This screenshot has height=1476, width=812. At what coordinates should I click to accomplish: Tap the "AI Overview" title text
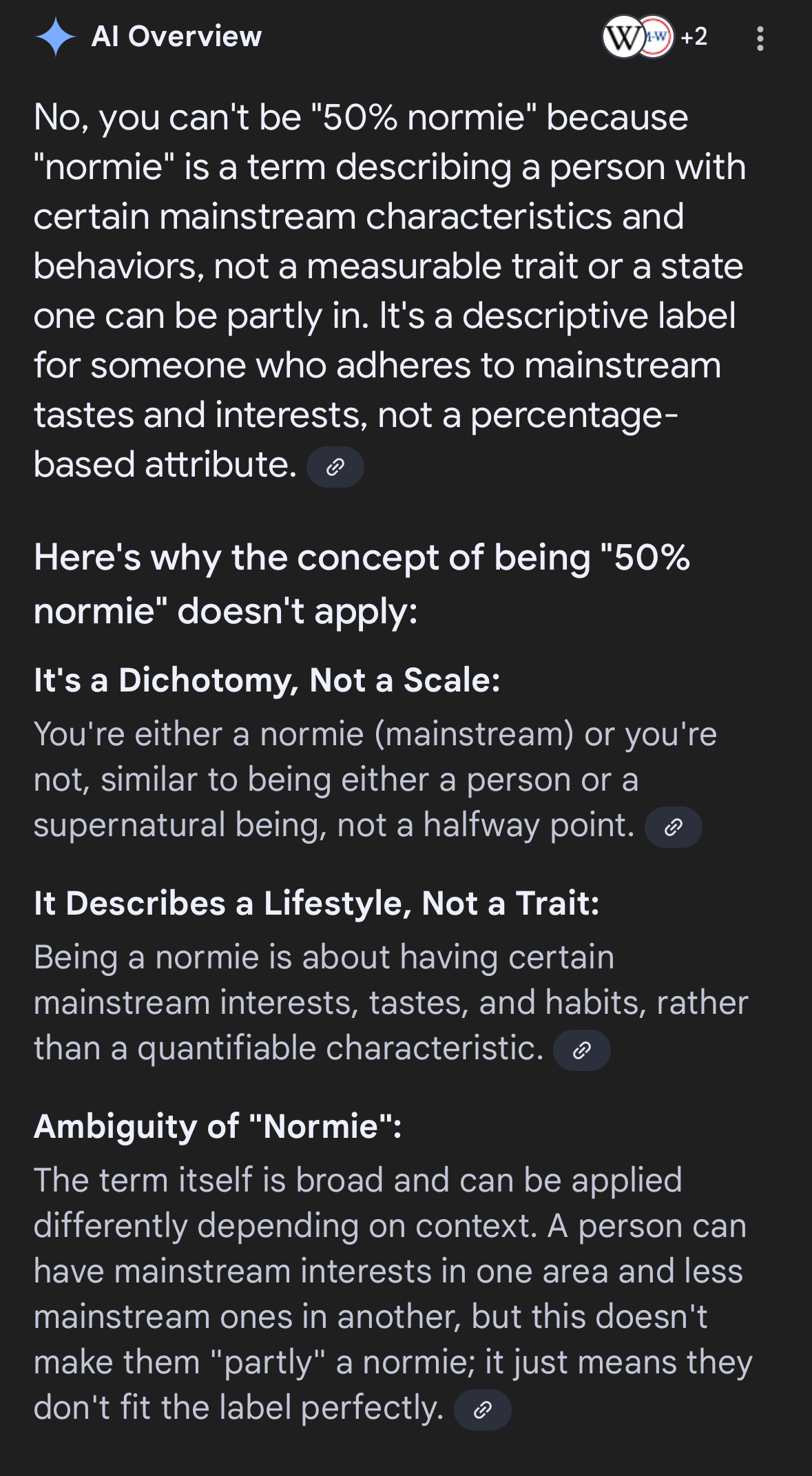176,37
